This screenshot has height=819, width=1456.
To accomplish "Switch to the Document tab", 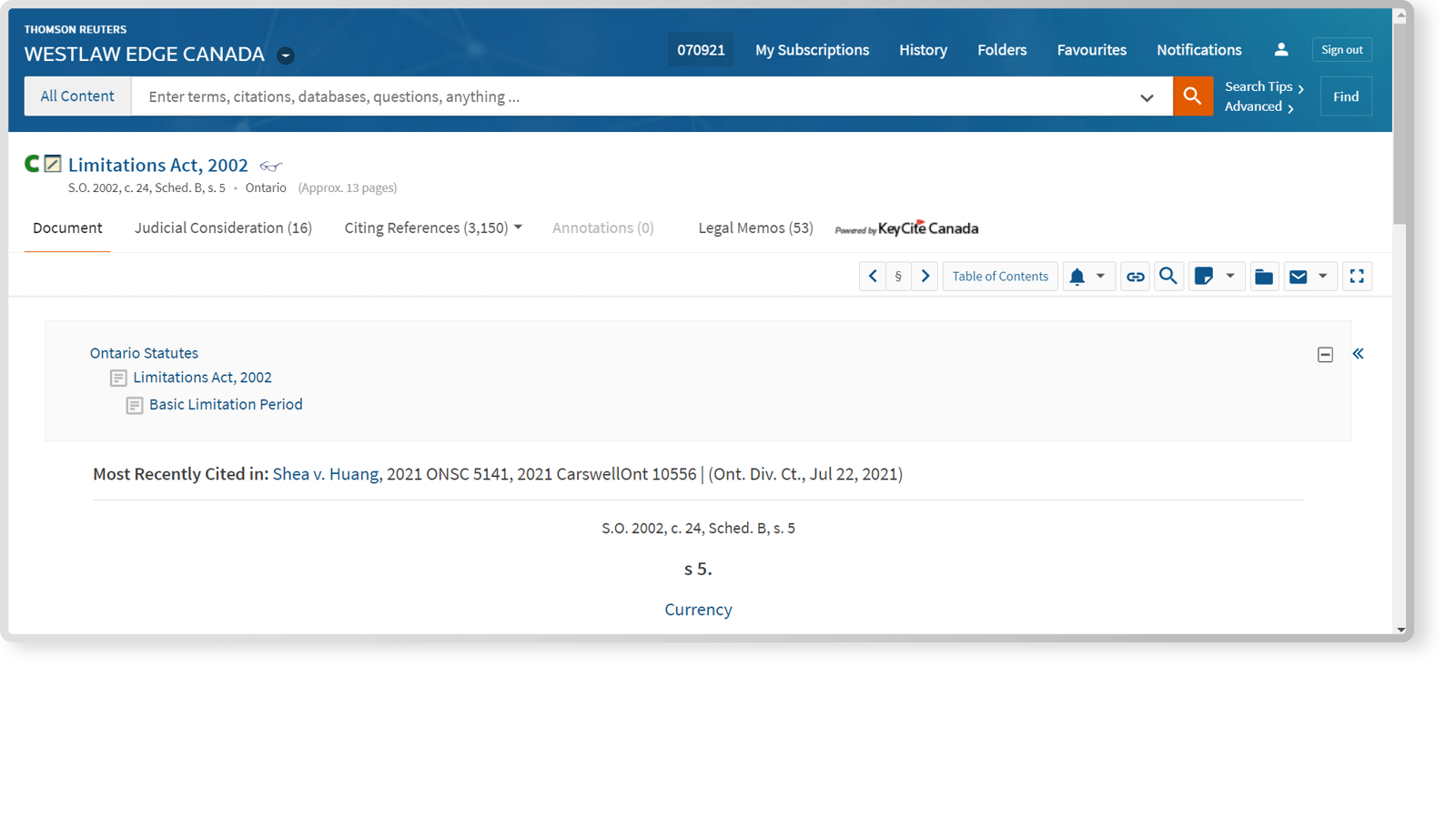I will pos(67,227).
